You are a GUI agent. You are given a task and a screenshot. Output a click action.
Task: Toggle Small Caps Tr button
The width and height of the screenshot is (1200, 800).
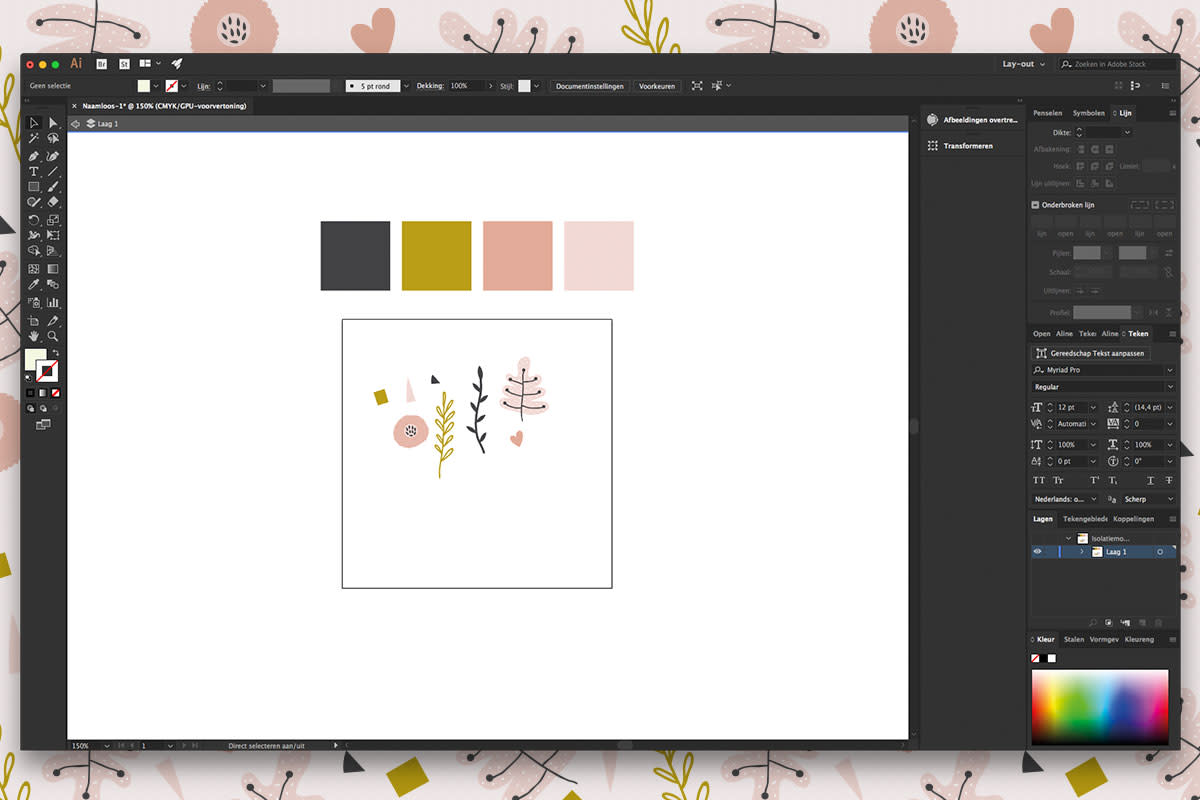[x=1058, y=481]
